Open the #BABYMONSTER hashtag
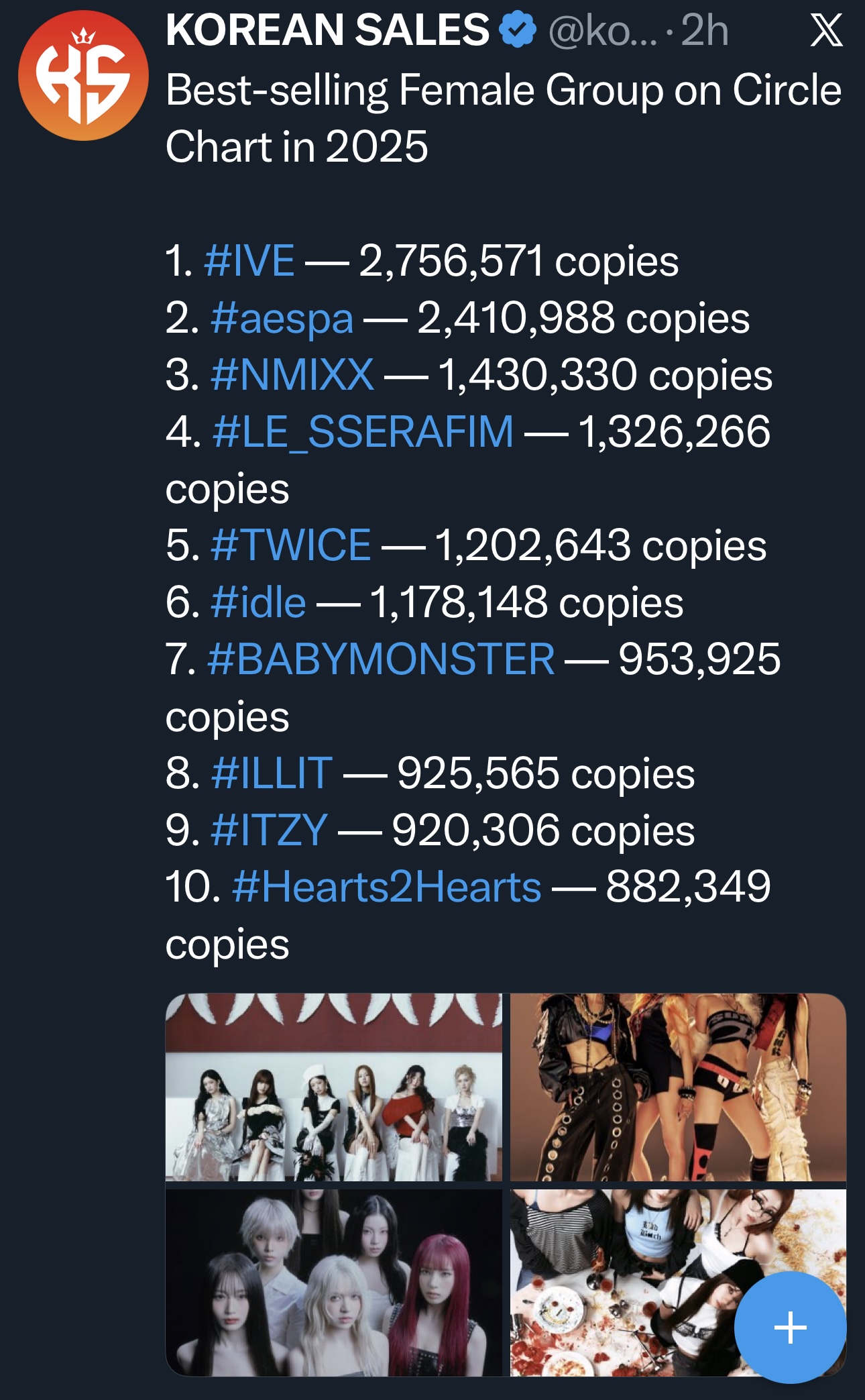The image size is (865, 1400). pos(381,659)
